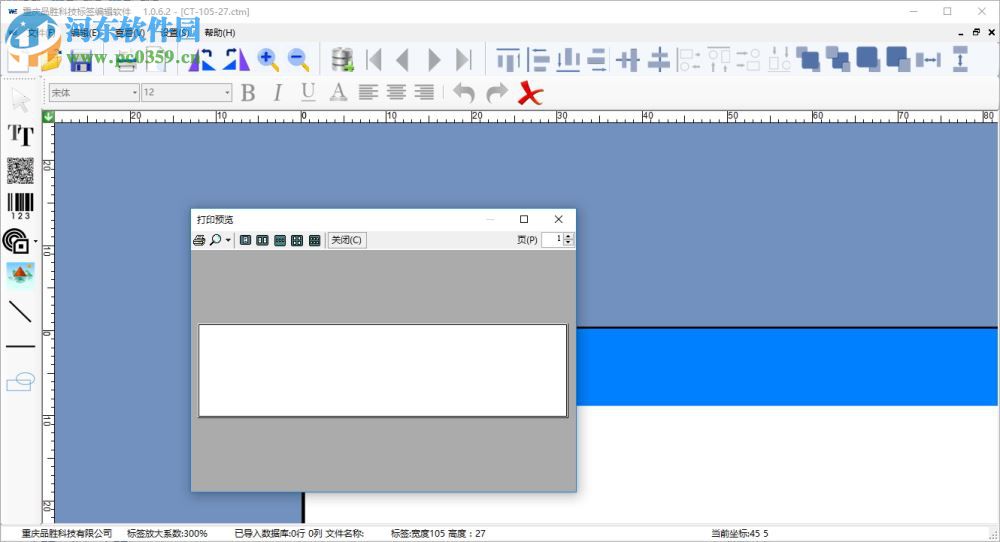Click the print icon in preview window

tap(199, 240)
